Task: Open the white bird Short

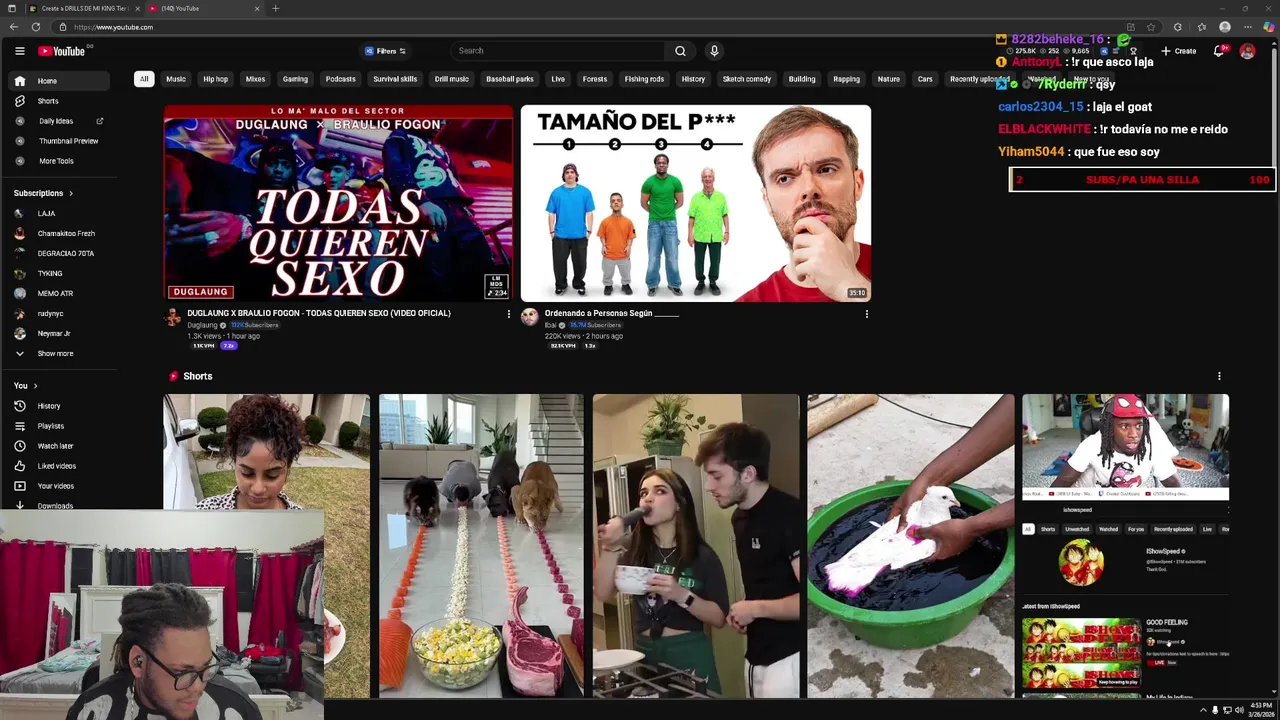Action: (910, 546)
